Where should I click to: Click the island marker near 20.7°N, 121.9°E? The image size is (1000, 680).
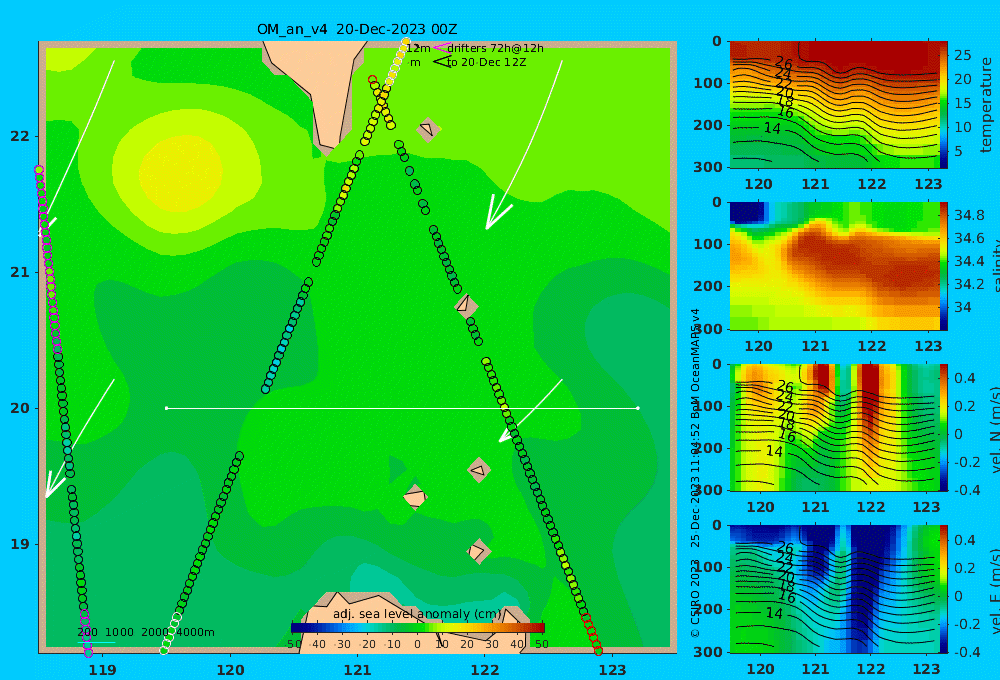pos(466,306)
